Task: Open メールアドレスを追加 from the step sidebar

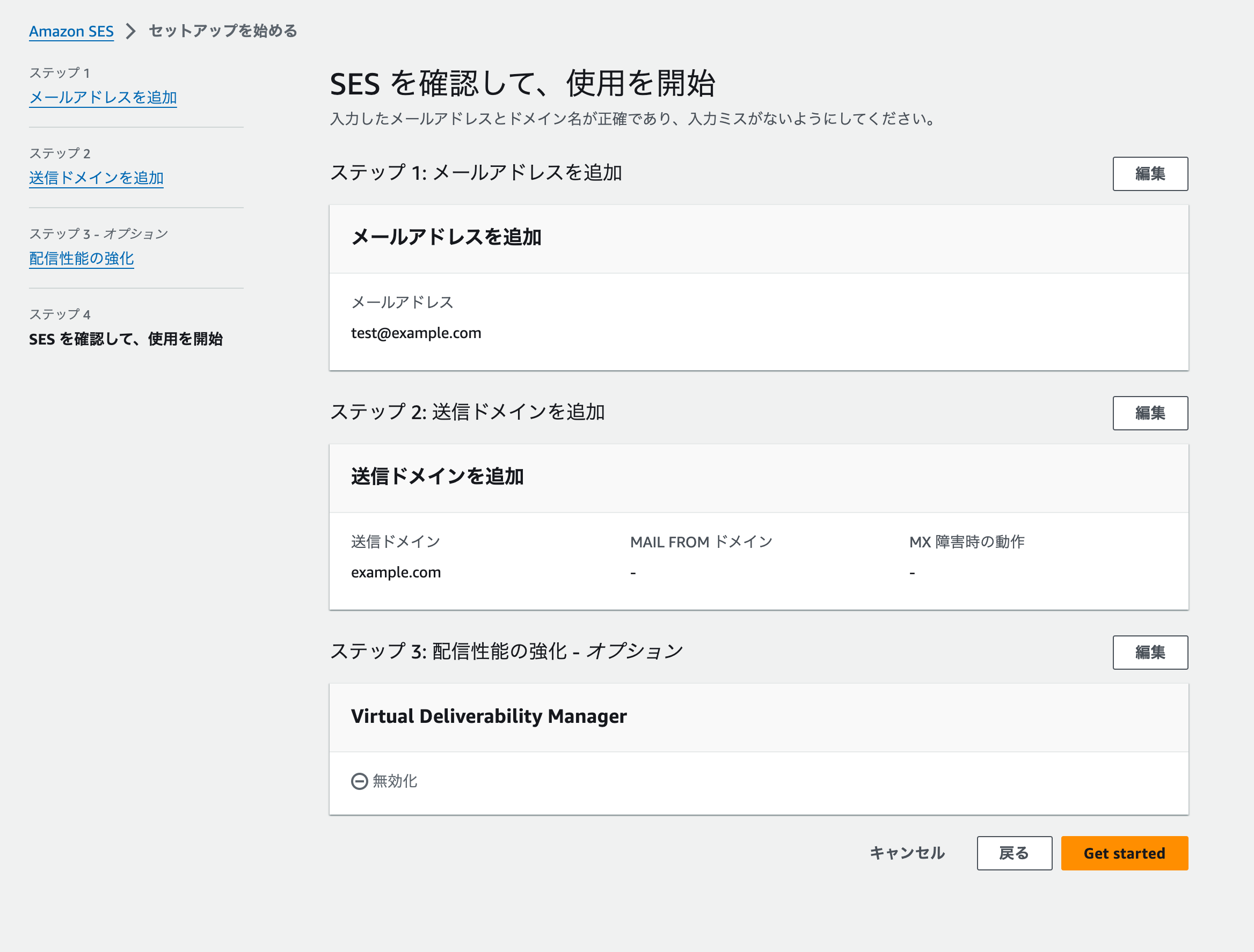Action: click(103, 97)
